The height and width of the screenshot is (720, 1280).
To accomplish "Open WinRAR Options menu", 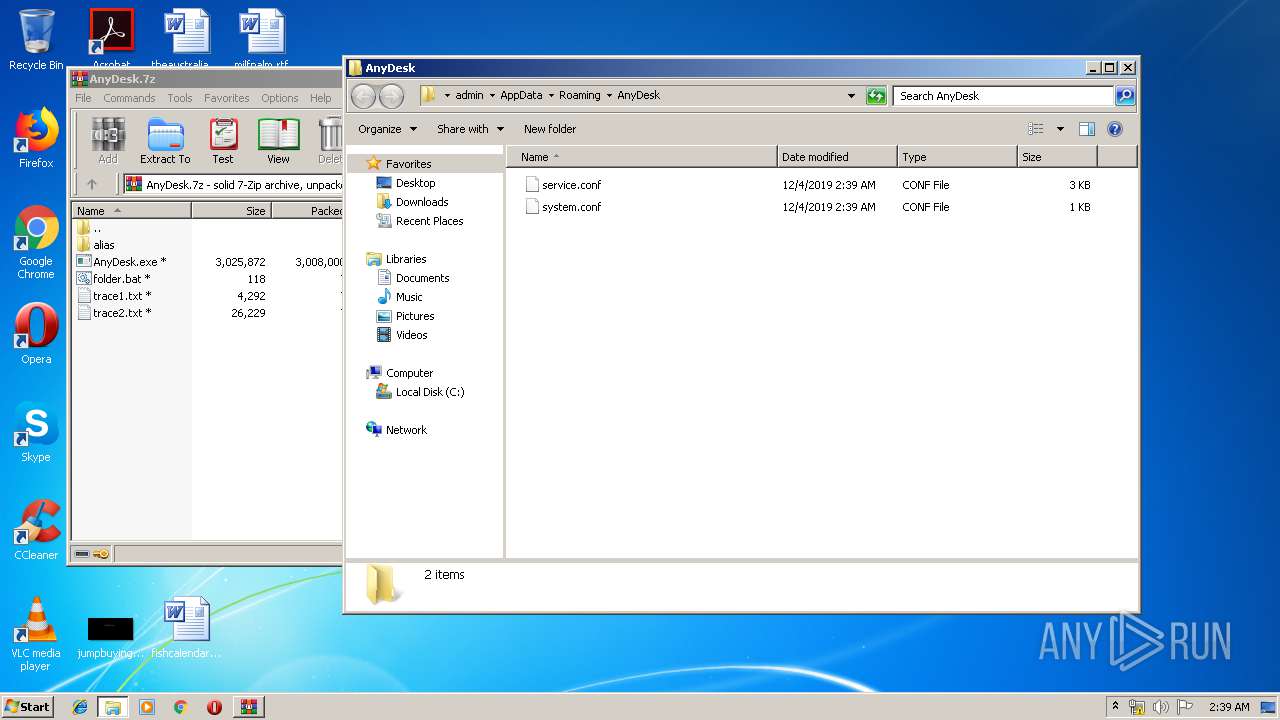I will [x=280, y=98].
